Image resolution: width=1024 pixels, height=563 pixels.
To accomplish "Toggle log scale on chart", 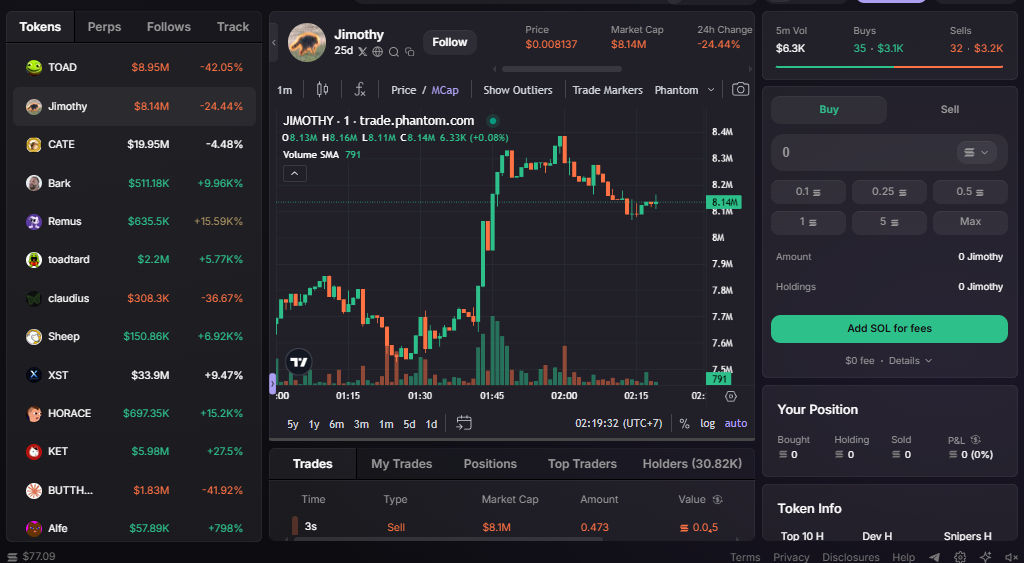I will pyautogui.click(x=707, y=424).
